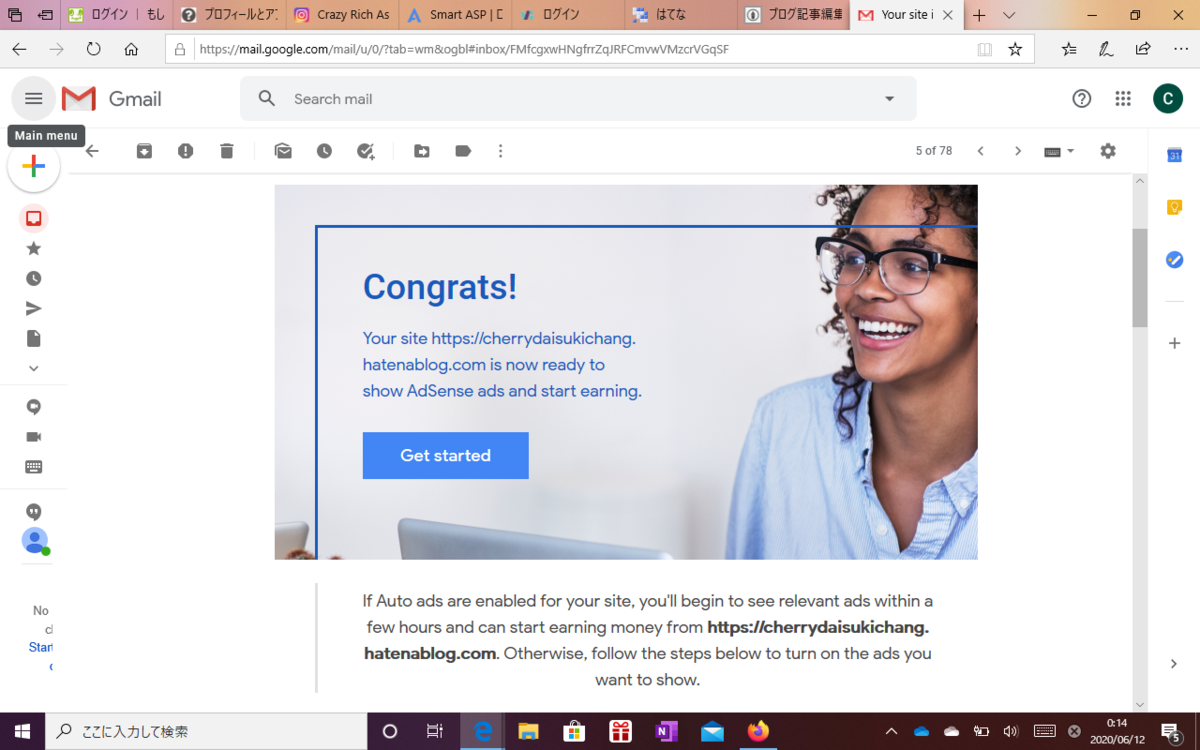The height and width of the screenshot is (750, 1200).
Task: Switch to プロフィールとア browser tab
Action: coord(229,15)
